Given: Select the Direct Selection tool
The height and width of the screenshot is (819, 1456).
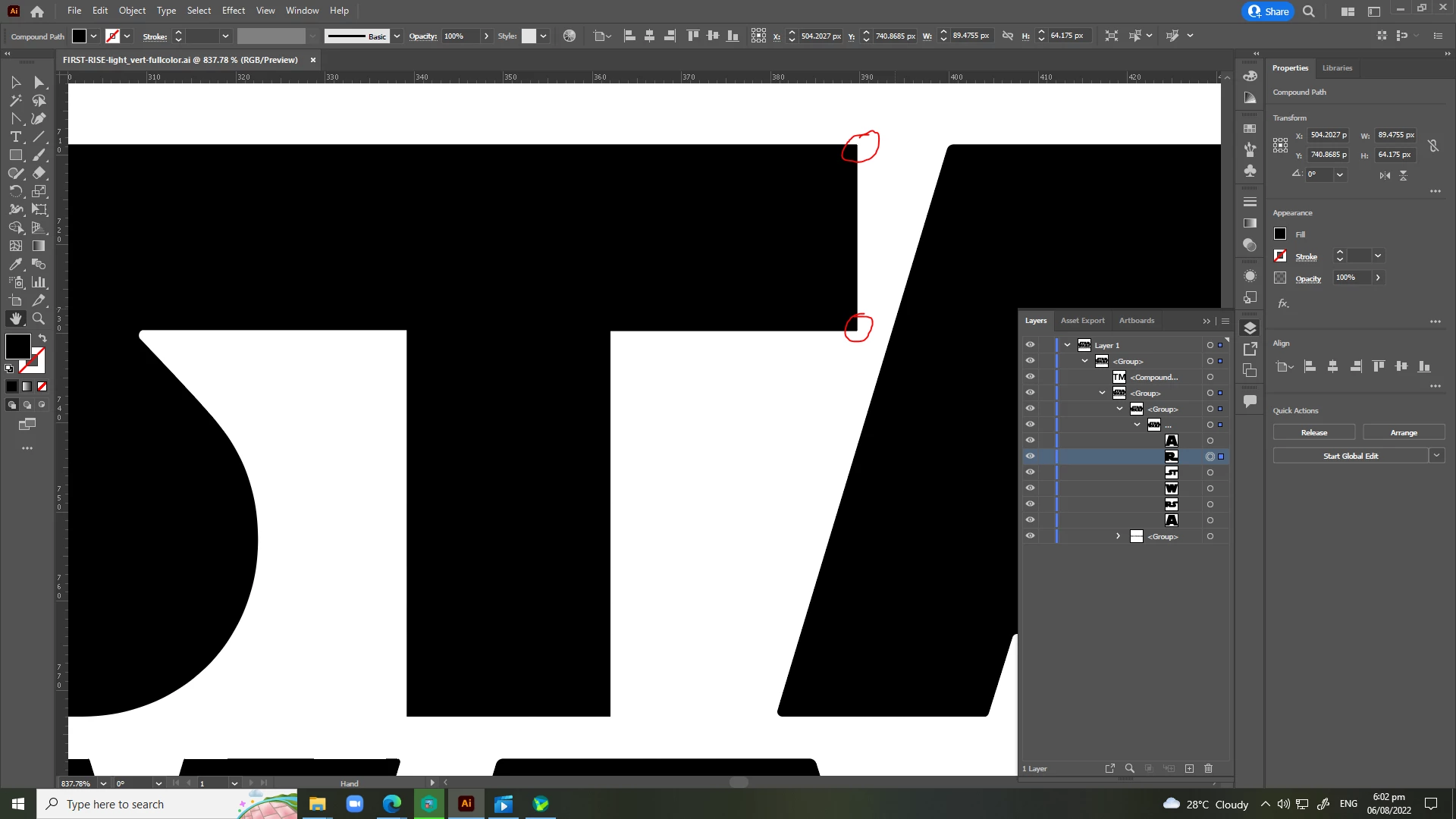Looking at the screenshot, I should click(x=39, y=83).
